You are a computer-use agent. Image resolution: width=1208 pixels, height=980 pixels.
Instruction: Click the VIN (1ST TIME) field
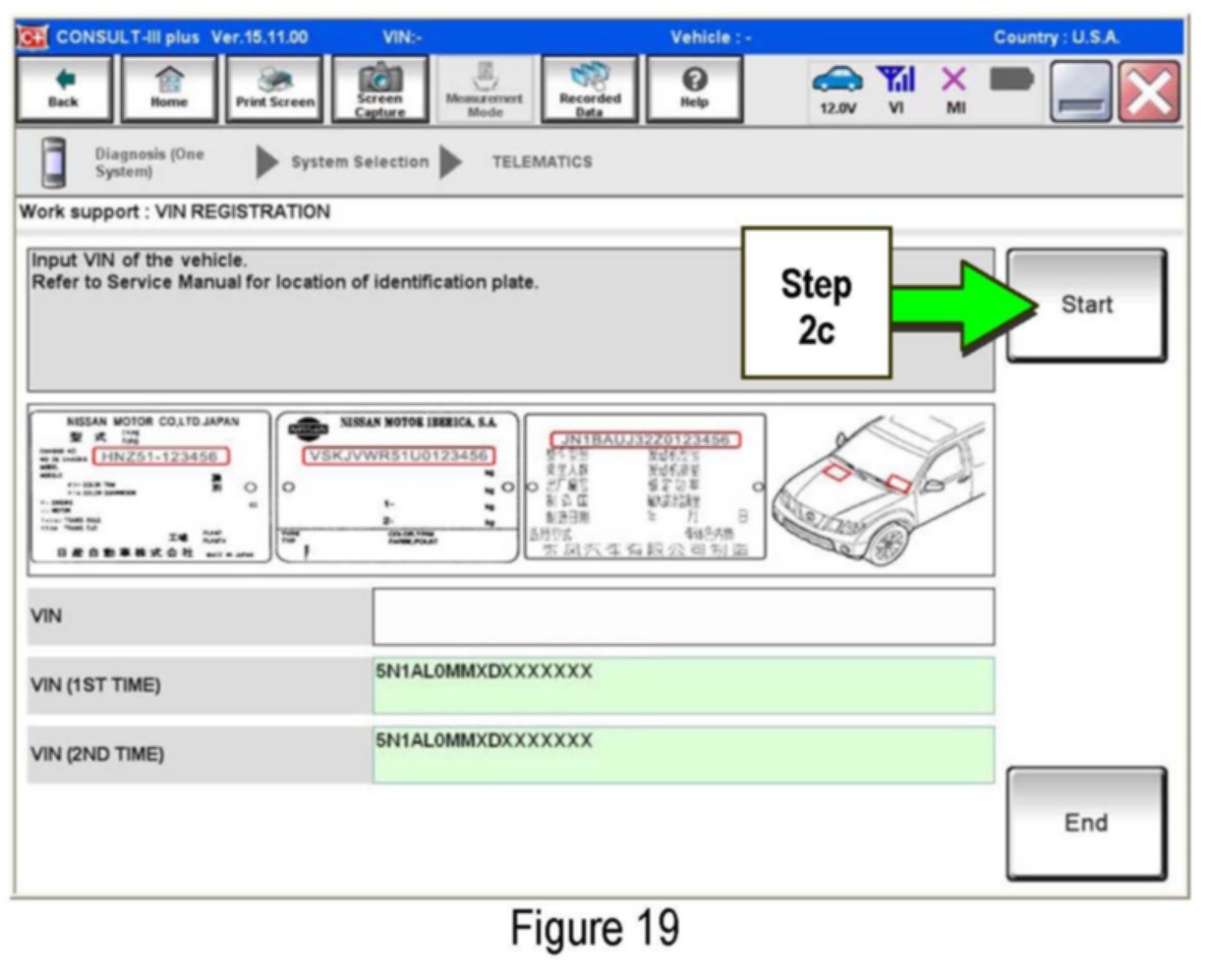pos(682,685)
